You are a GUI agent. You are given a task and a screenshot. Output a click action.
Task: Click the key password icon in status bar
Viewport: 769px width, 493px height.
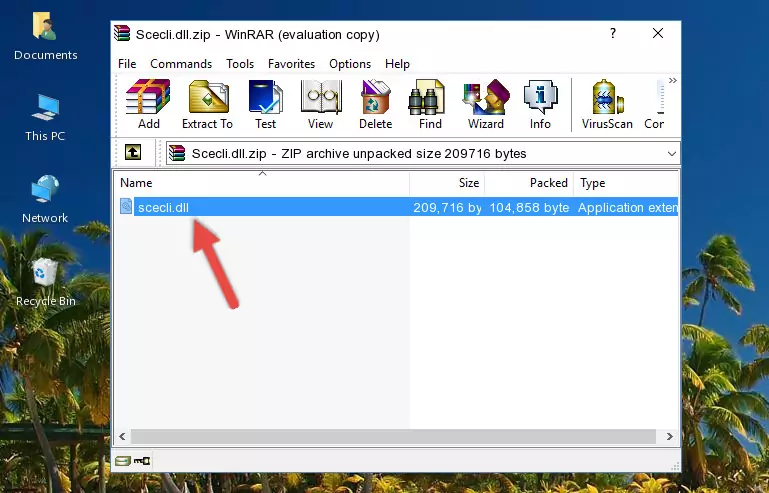point(142,461)
